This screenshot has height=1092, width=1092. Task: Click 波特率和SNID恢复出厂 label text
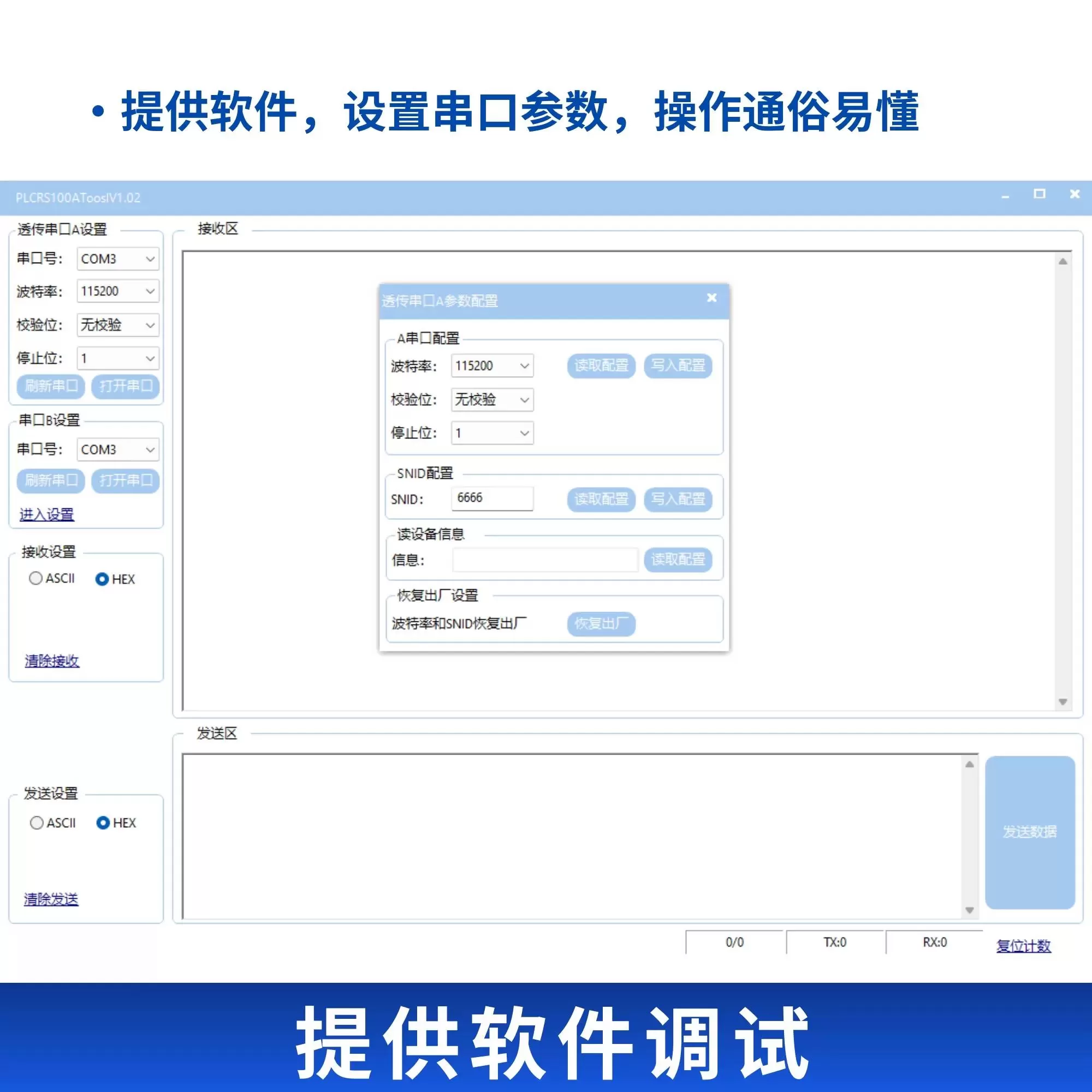459,624
